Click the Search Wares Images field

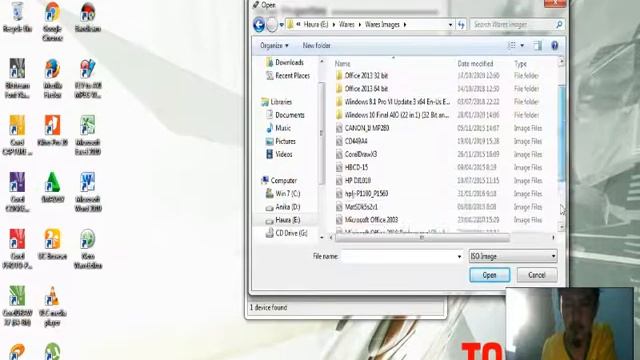tap(512, 24)
